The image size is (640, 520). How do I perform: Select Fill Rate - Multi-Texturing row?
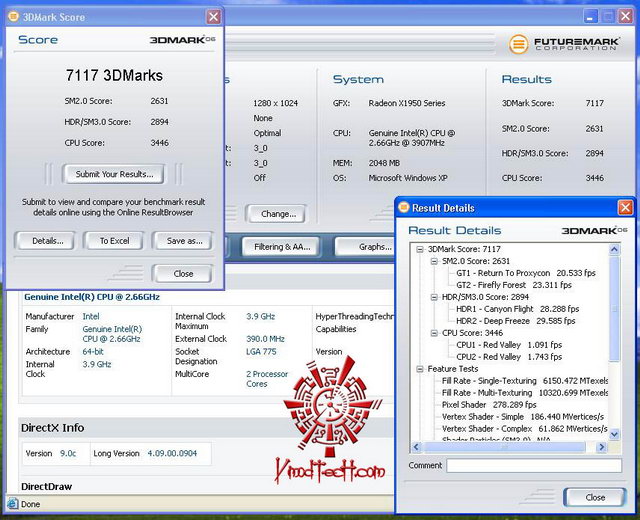[x=525, y=393]
